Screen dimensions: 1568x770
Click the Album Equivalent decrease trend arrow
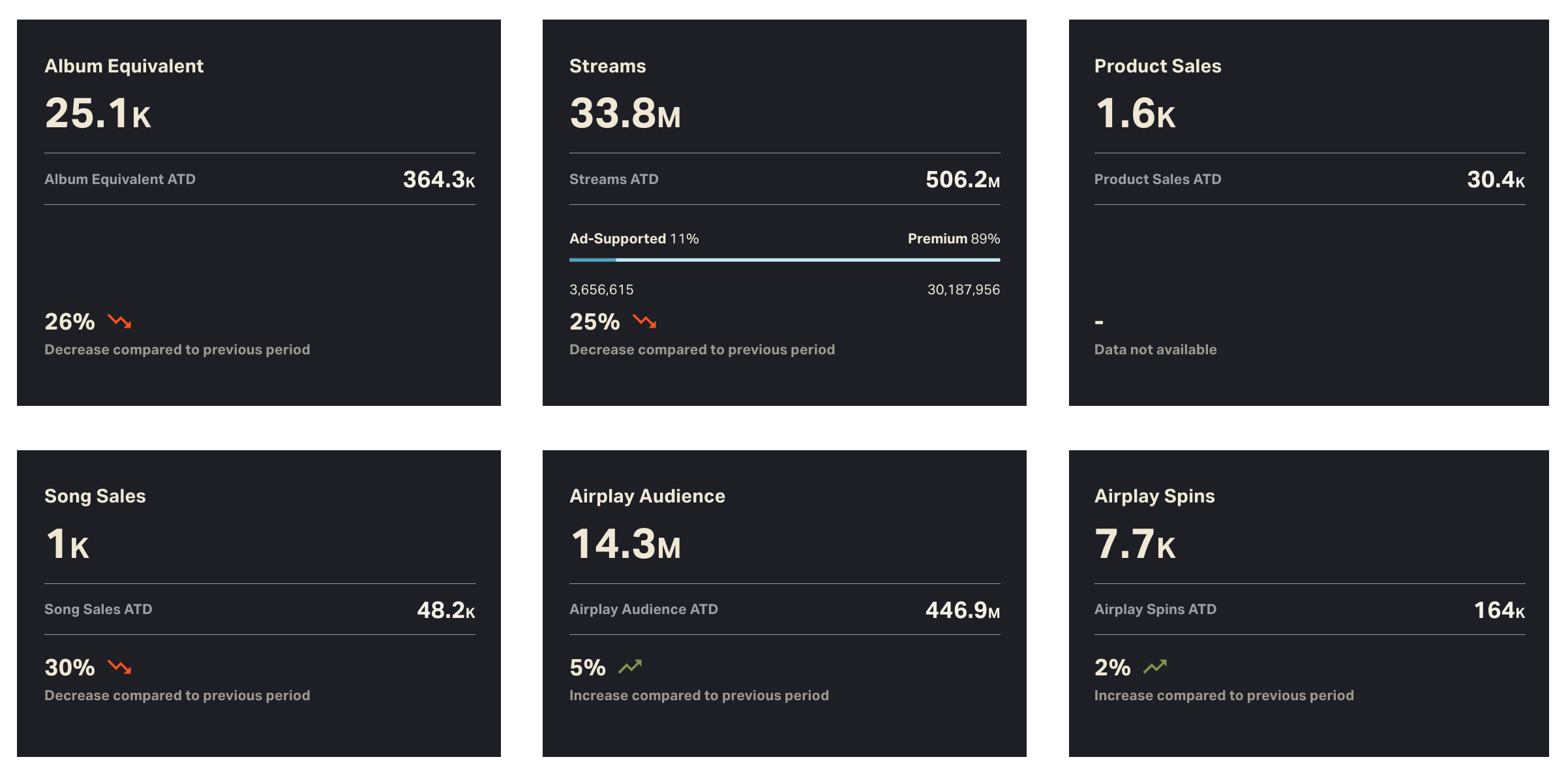(x=119, y=321)
